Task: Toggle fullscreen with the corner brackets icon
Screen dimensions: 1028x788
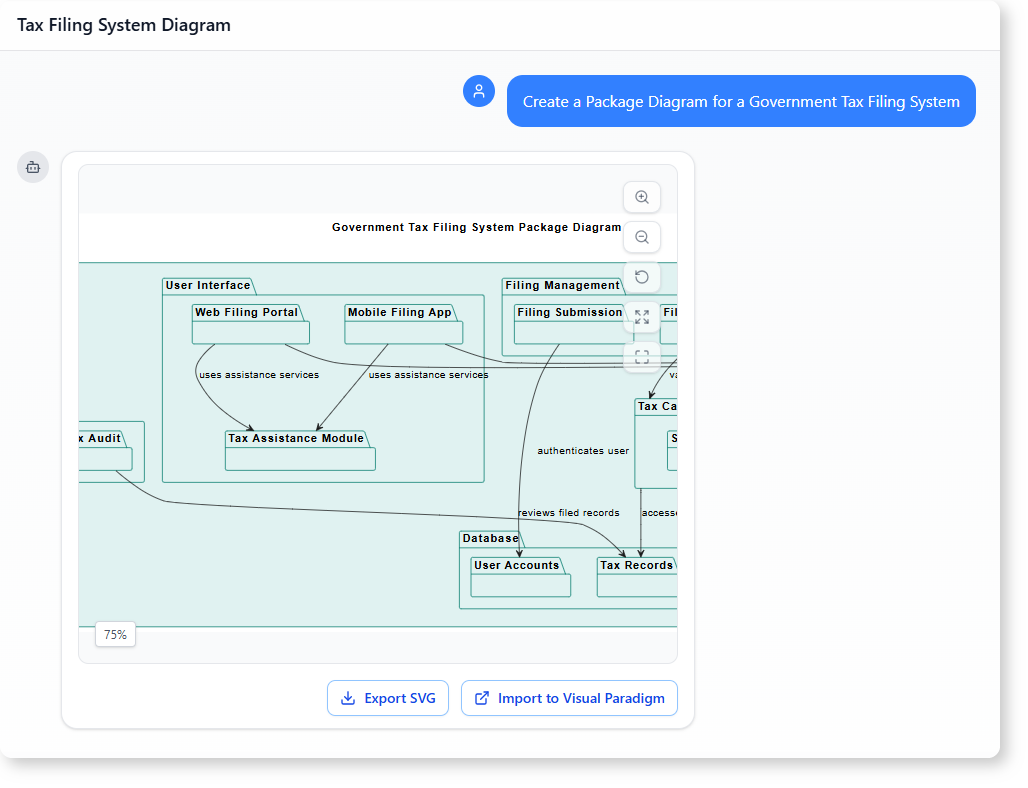Action: click(x=642, y=356)
